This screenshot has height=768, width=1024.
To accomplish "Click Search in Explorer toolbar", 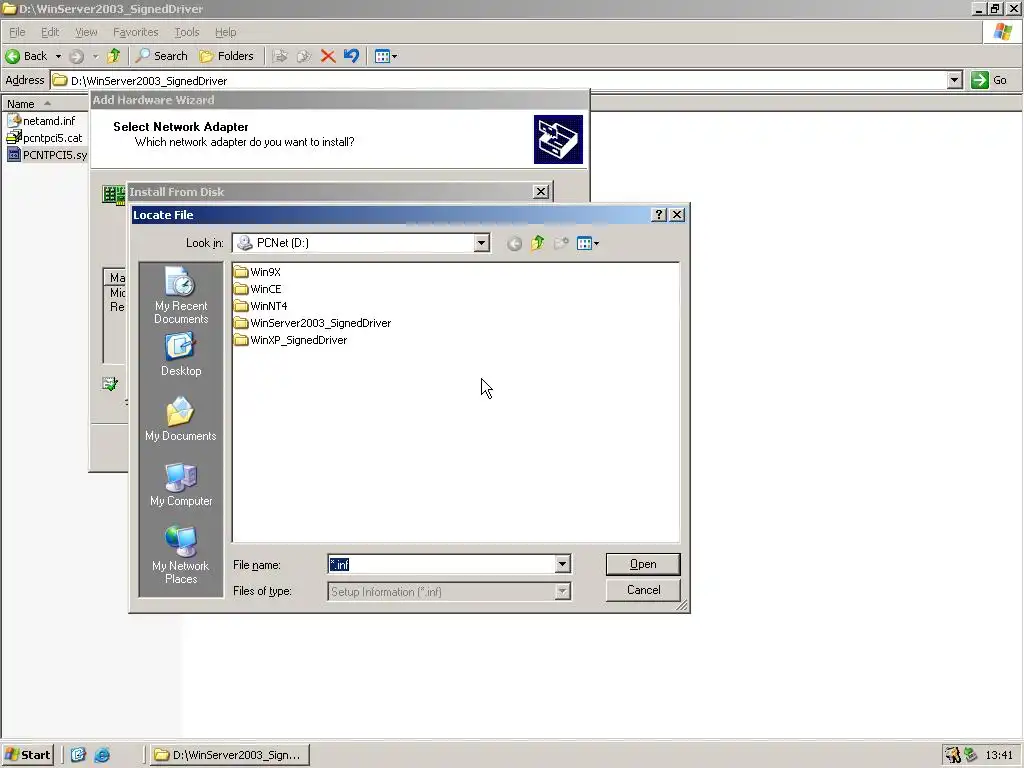I will pyautogui.click(x=161, y=56).
